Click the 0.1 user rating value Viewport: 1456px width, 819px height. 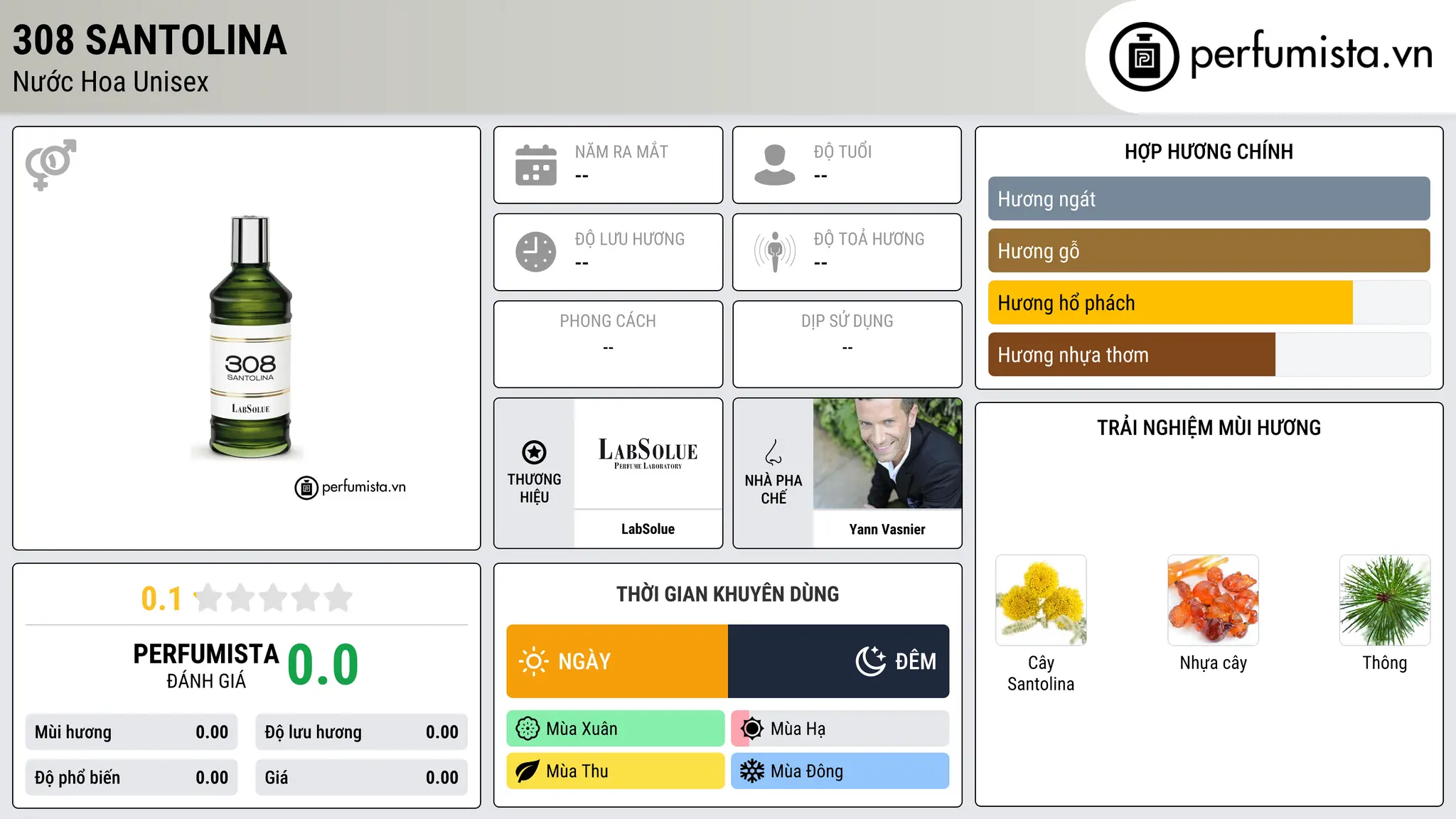click(x=161, y=599)
